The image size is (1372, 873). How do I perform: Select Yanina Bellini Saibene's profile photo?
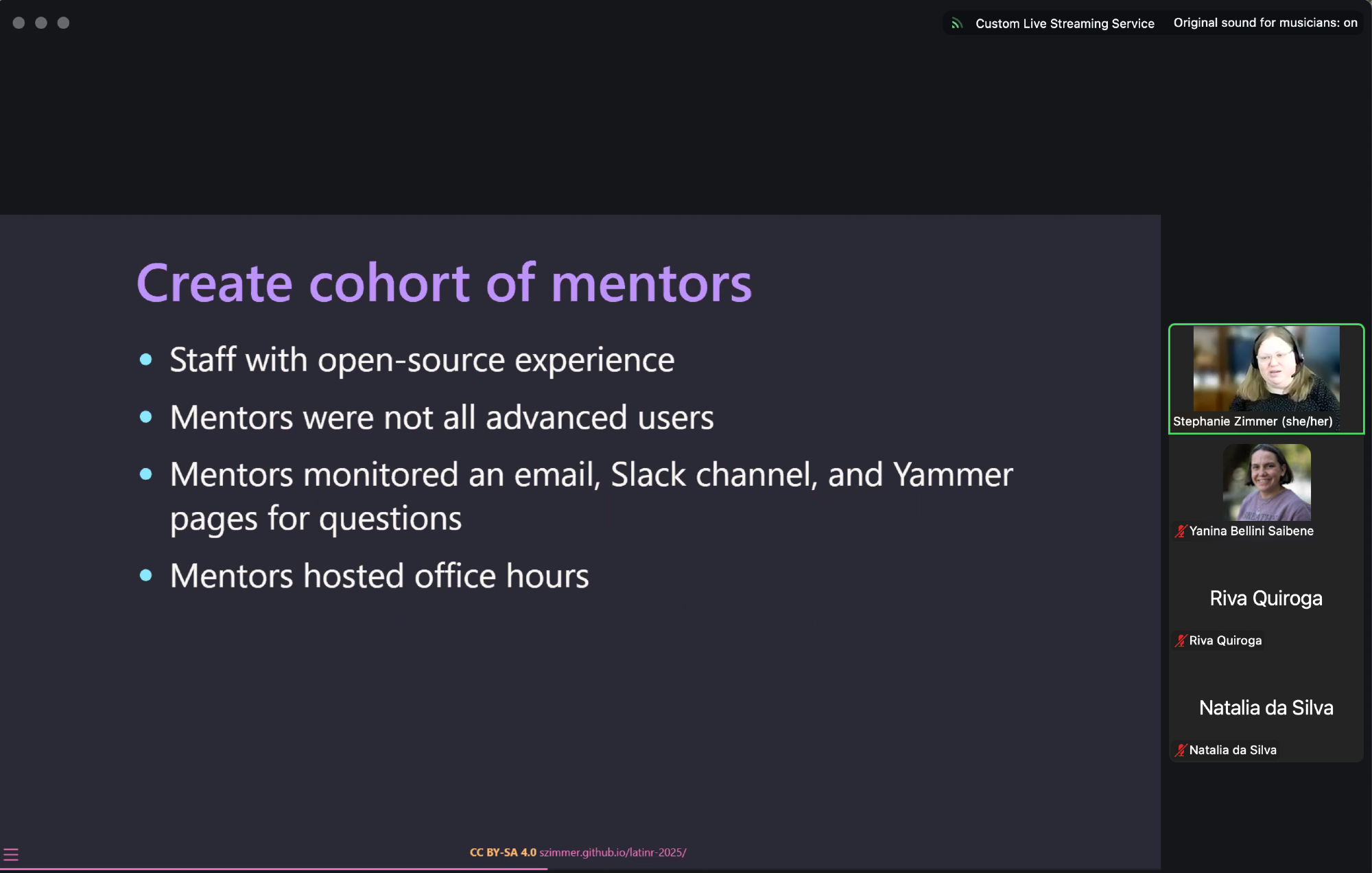click(x=1266, y=482)
